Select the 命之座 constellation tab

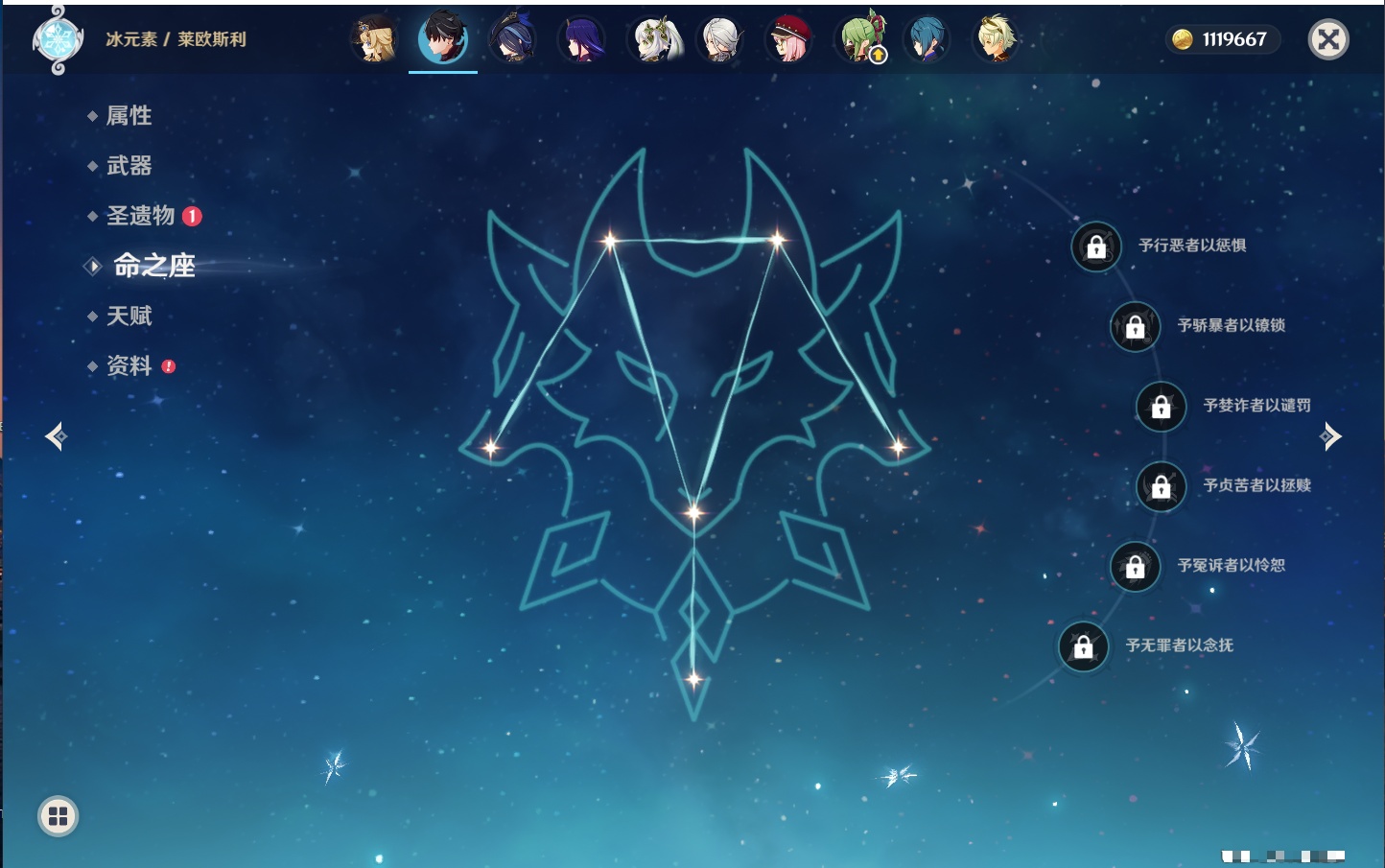coord(153,266)
